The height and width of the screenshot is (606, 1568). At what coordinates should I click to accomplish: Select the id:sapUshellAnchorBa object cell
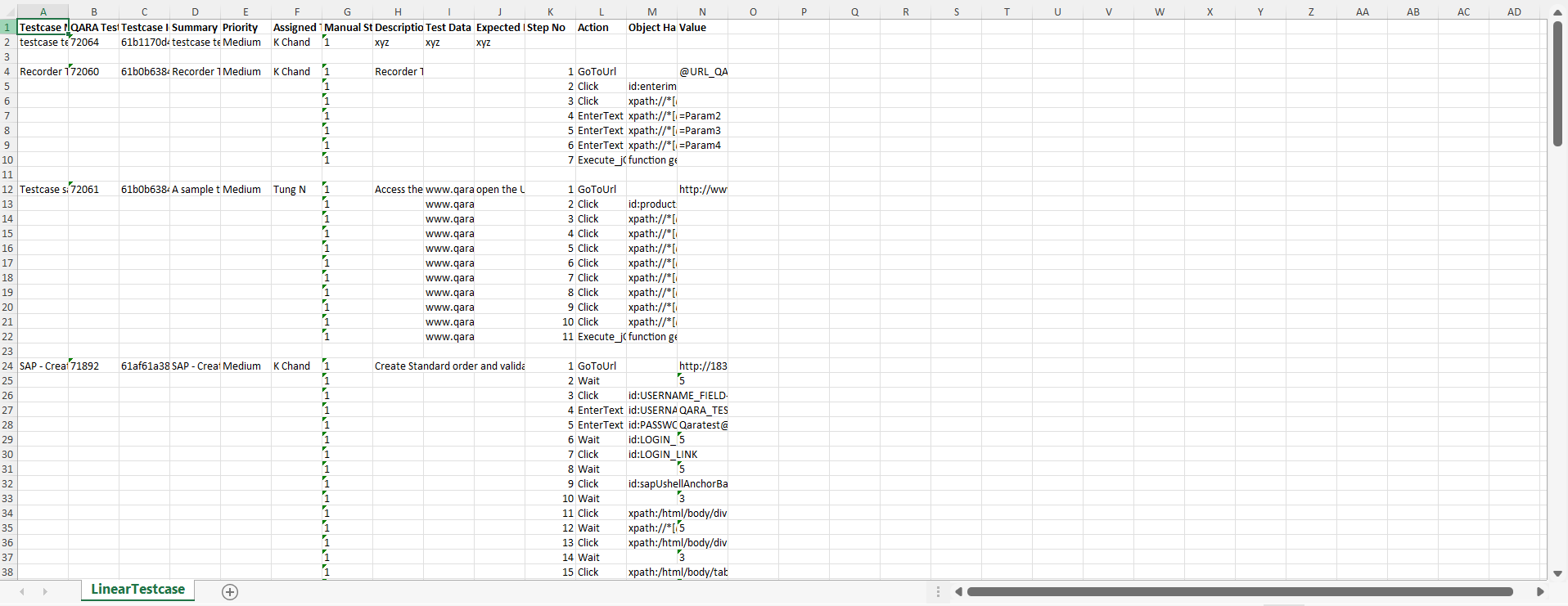tap(651, 483)
